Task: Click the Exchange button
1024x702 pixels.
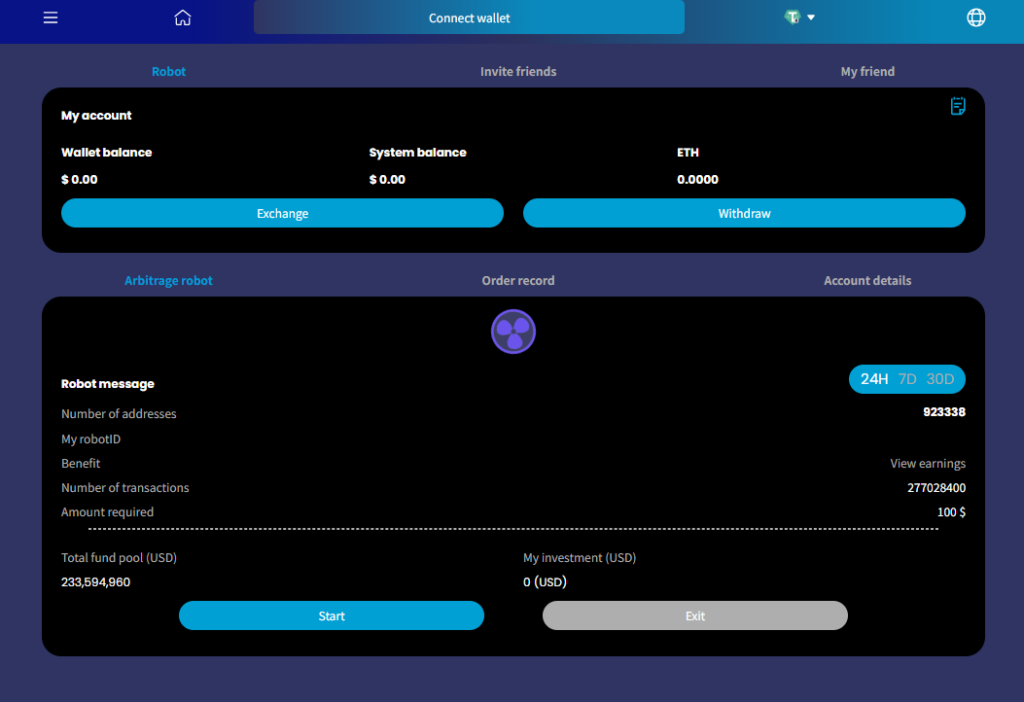Action: [282, 213]
